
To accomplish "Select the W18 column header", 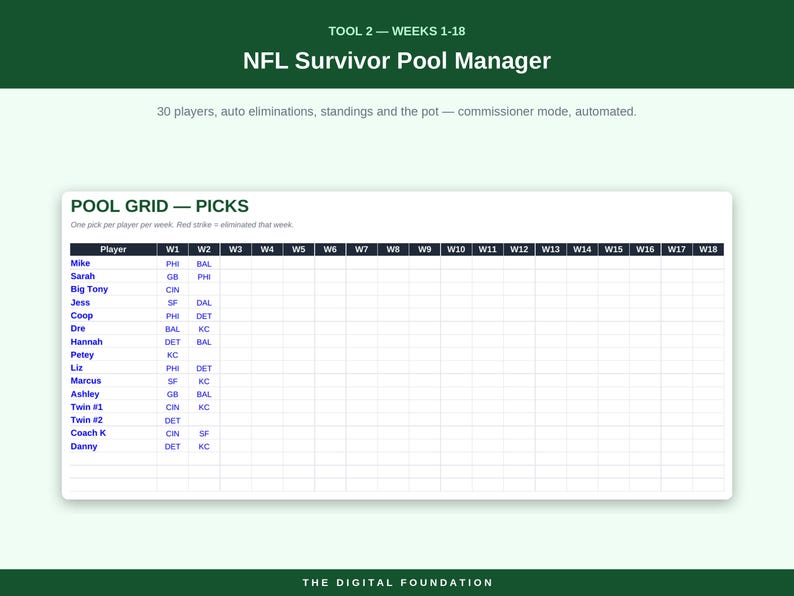I will tap(708, 249).
